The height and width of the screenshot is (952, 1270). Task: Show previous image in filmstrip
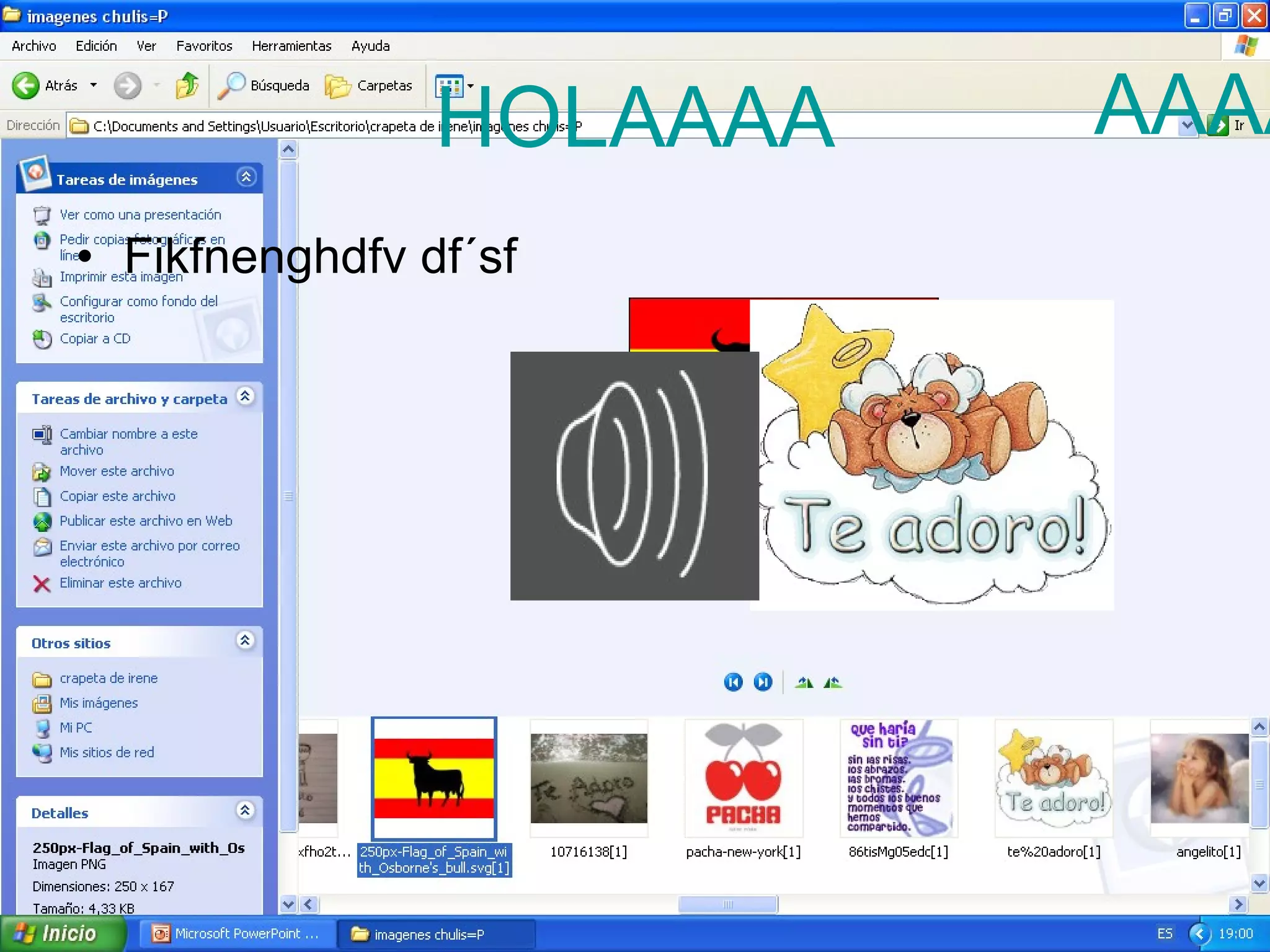733,682
